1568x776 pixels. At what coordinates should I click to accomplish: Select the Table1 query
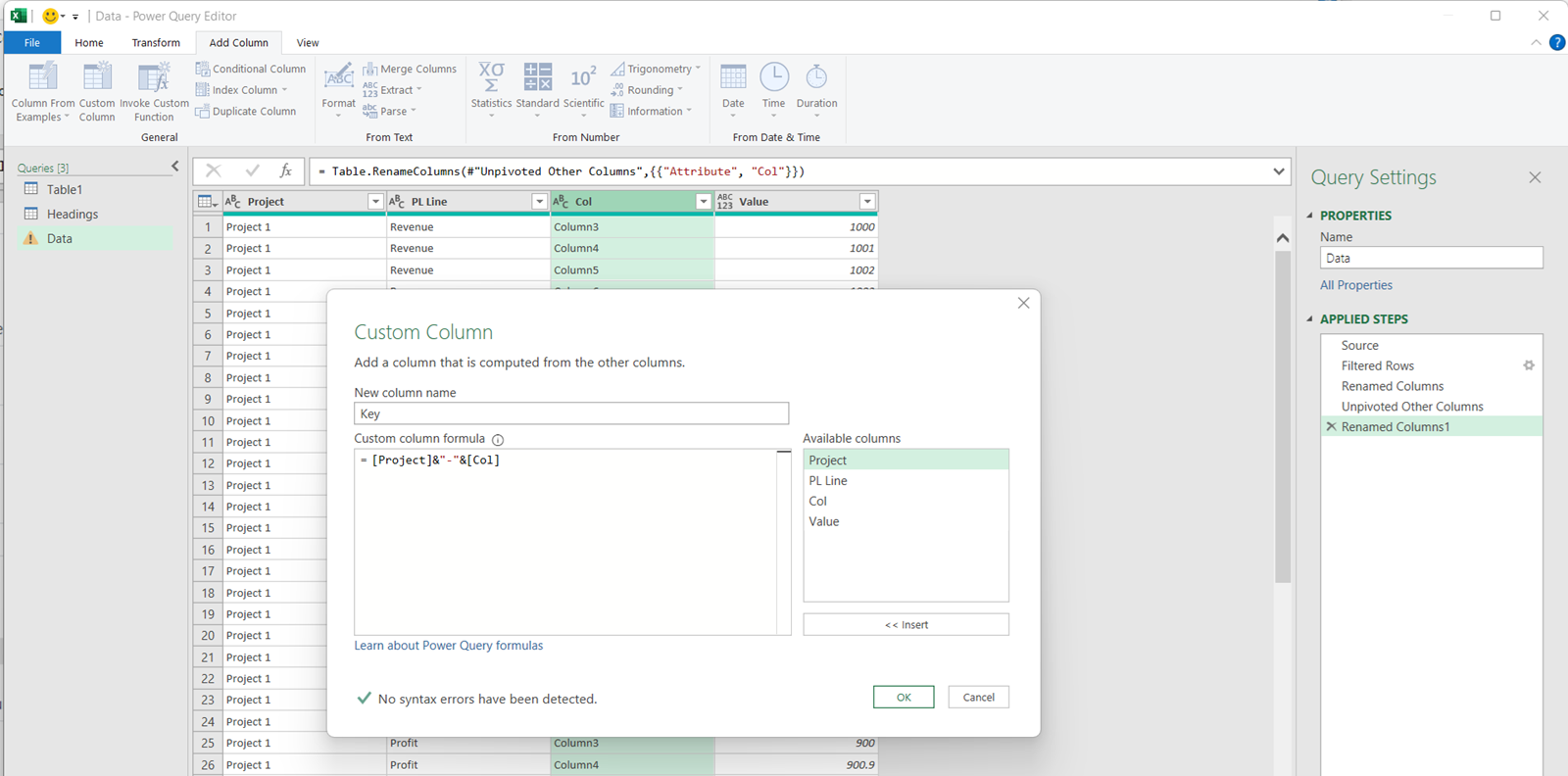[65, 190]
